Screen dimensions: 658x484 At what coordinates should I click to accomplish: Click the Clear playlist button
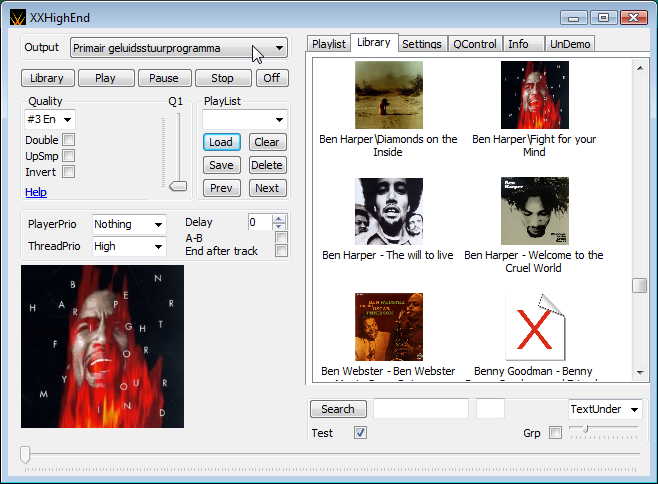pos(267,142)
